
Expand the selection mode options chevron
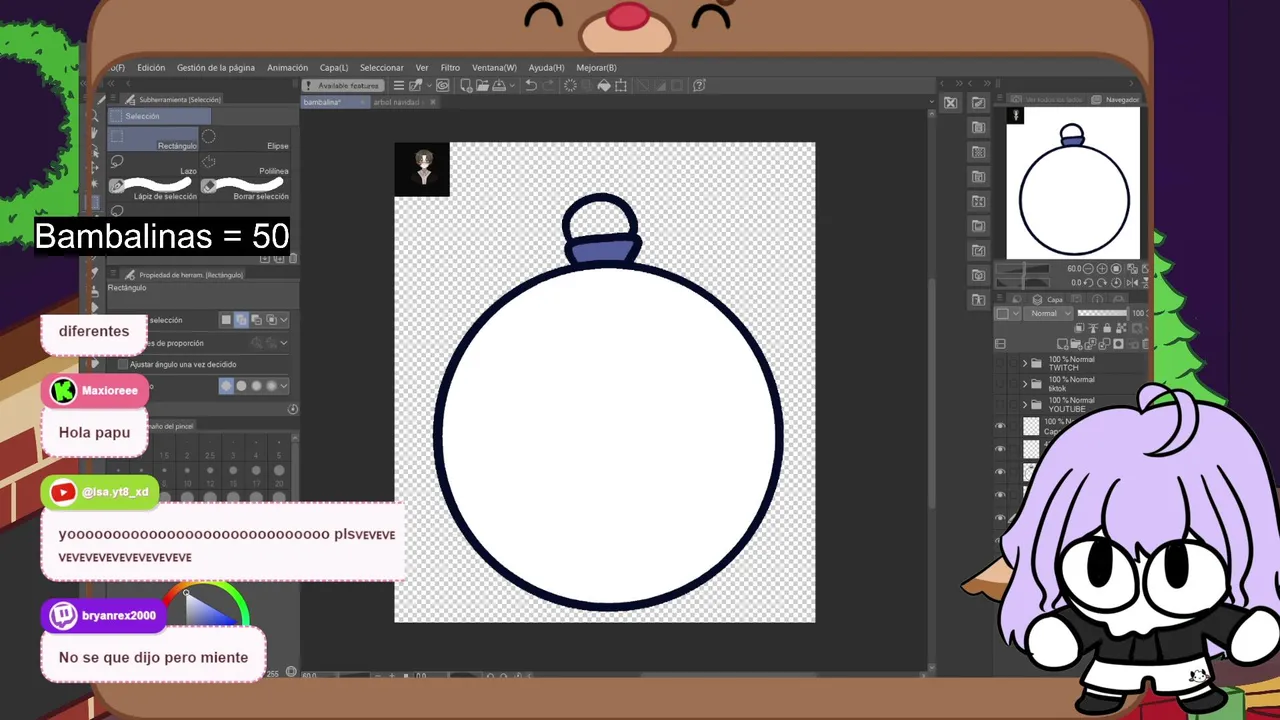click(284, 320)
